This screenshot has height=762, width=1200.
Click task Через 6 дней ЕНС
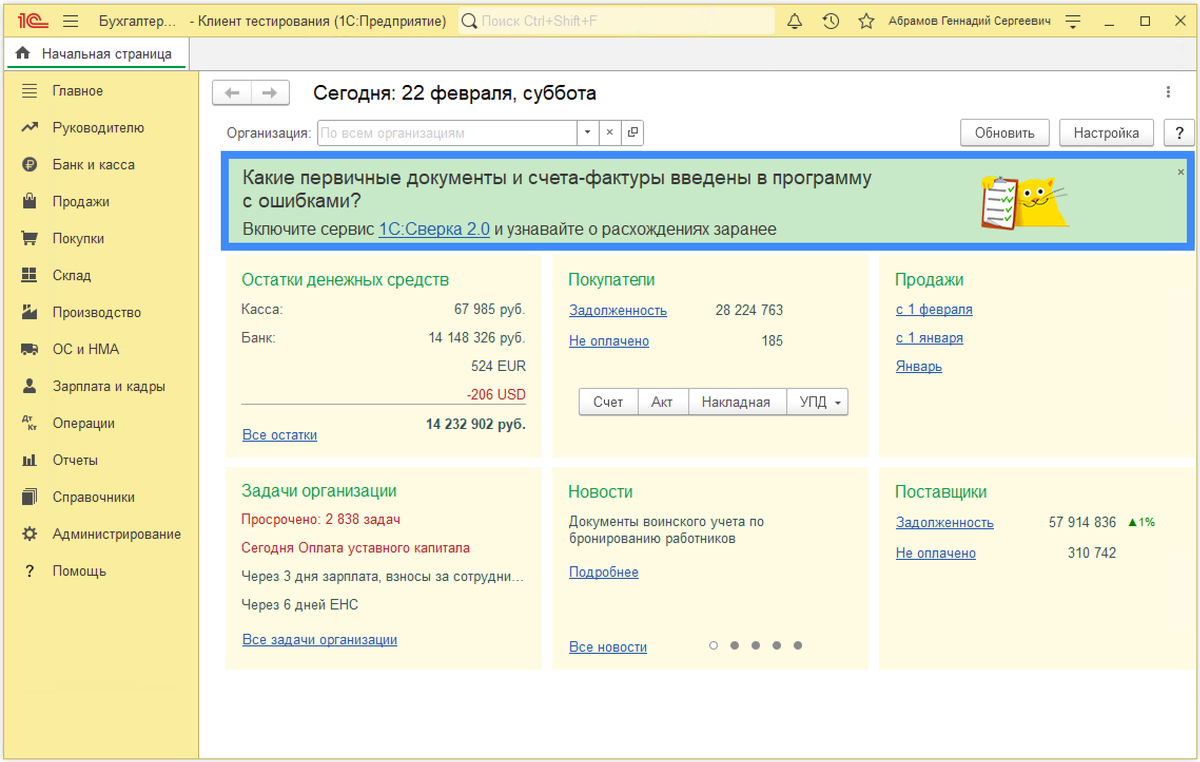point(300,605)
